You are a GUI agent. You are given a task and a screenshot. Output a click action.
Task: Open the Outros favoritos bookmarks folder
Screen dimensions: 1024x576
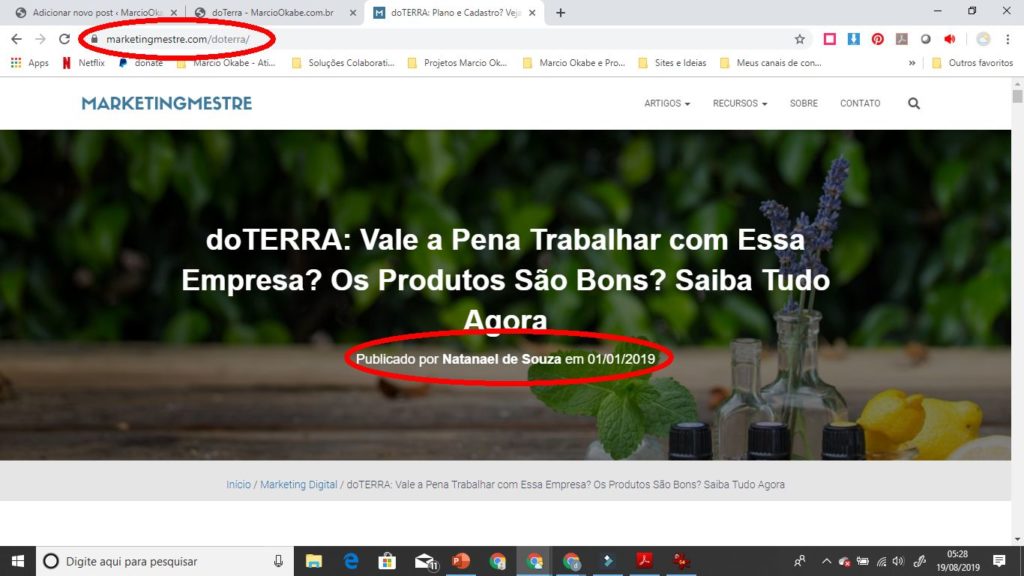pos(972,63)
